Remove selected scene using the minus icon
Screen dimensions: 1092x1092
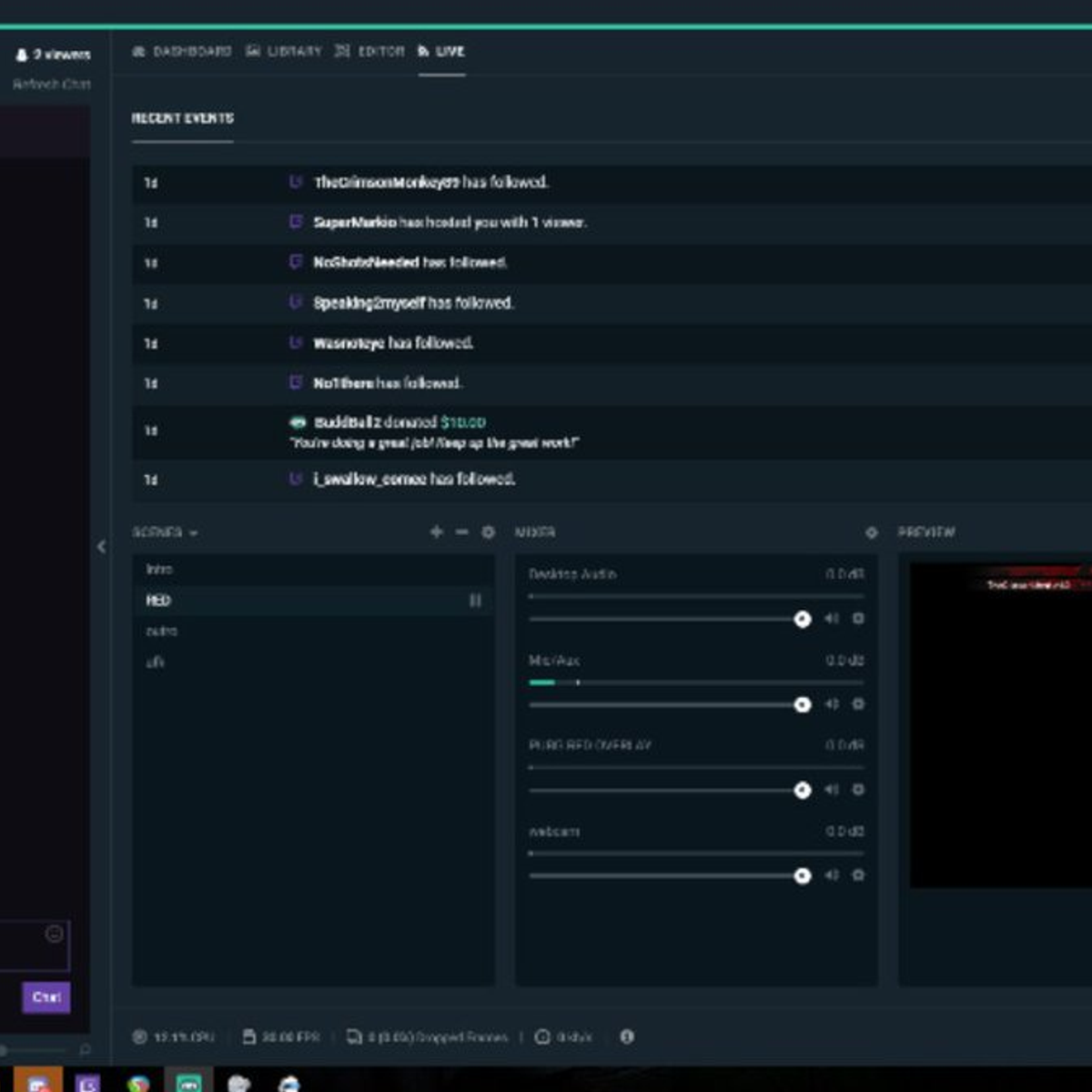coord(460,531)
